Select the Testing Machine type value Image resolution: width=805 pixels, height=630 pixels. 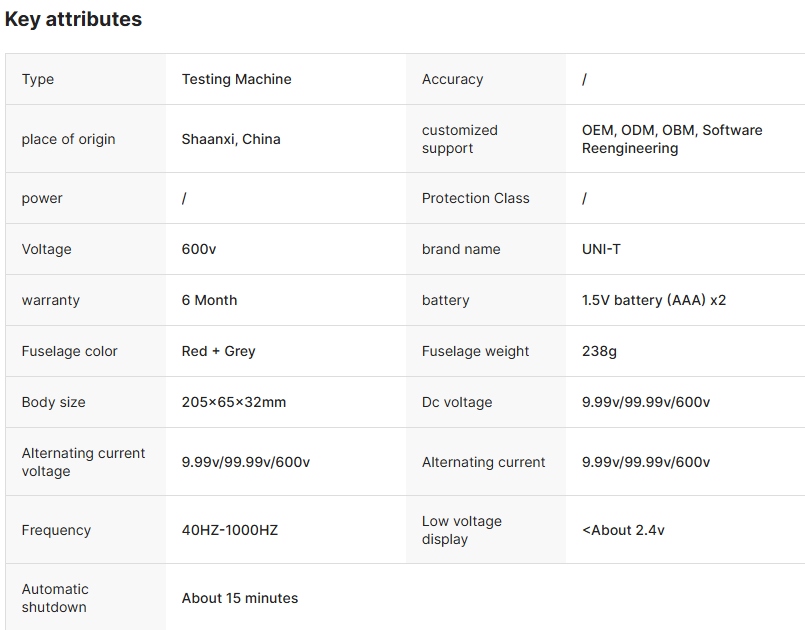237,79
